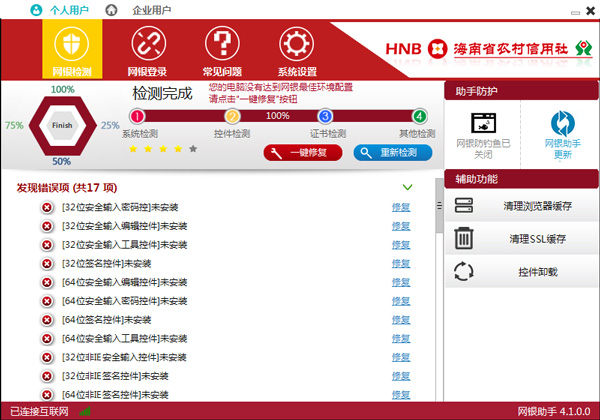Click the Finish hexagon progress indicator
The image size is (600, 420).
62,125
